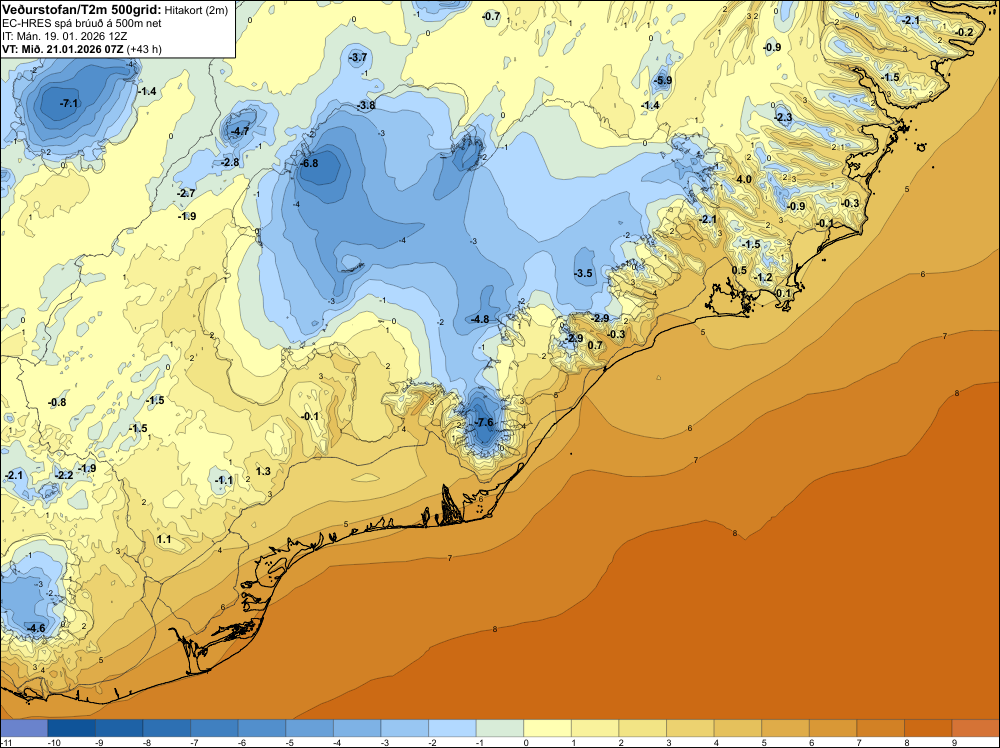Click the purple legend swatch labeled -11

[24, 728]
